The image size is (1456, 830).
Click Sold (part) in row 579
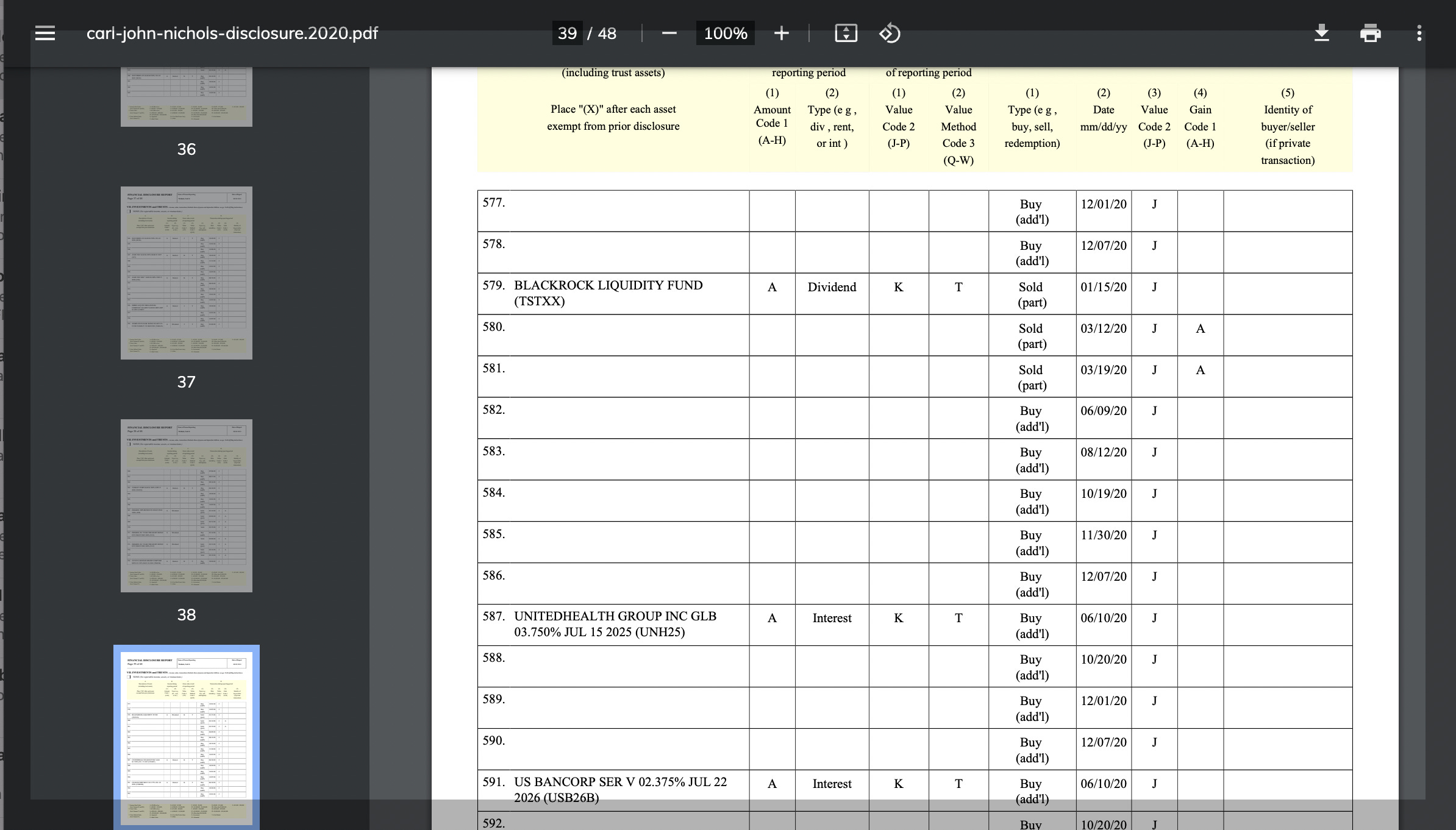1031,295
